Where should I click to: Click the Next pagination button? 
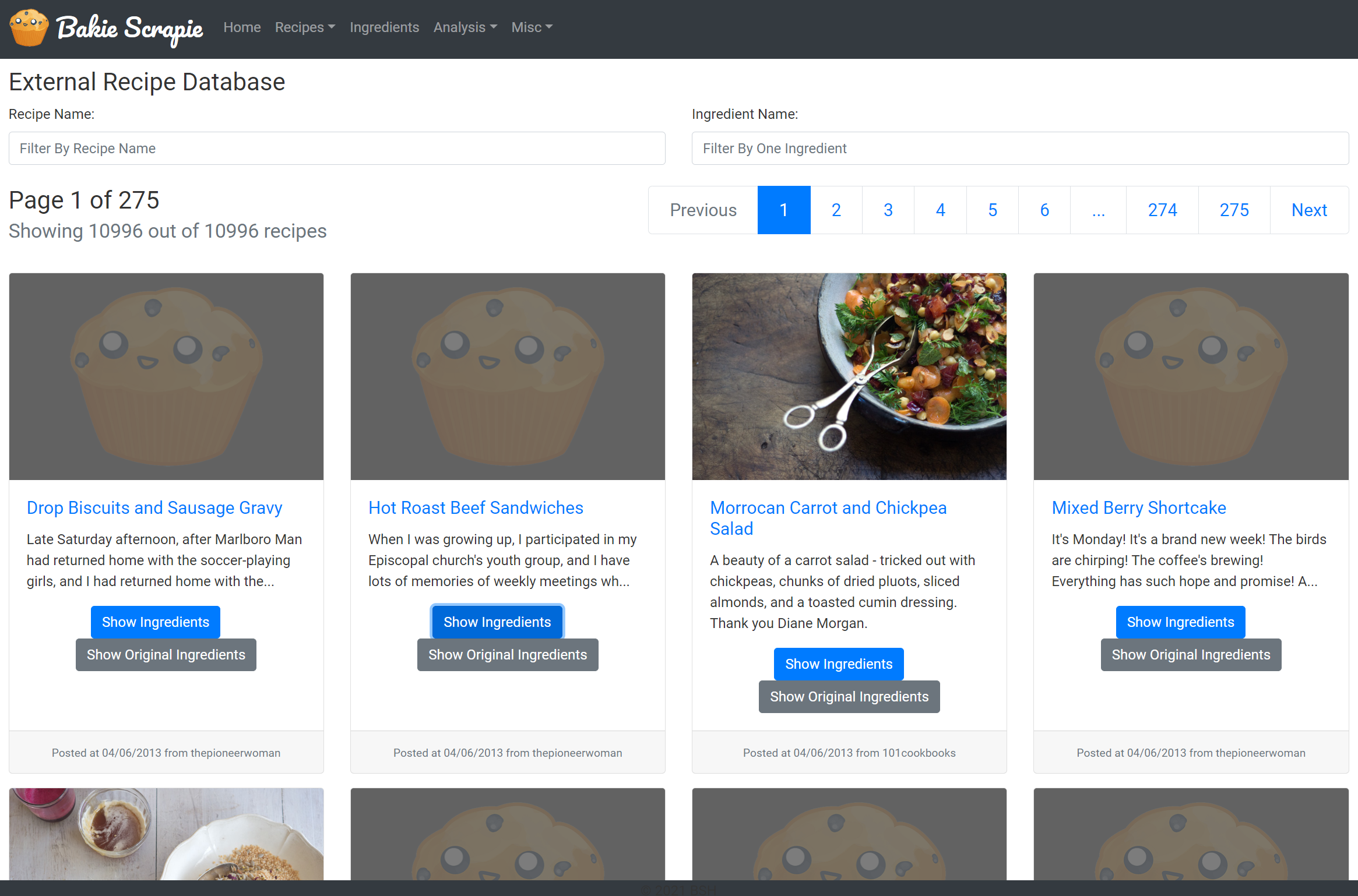1308,210
